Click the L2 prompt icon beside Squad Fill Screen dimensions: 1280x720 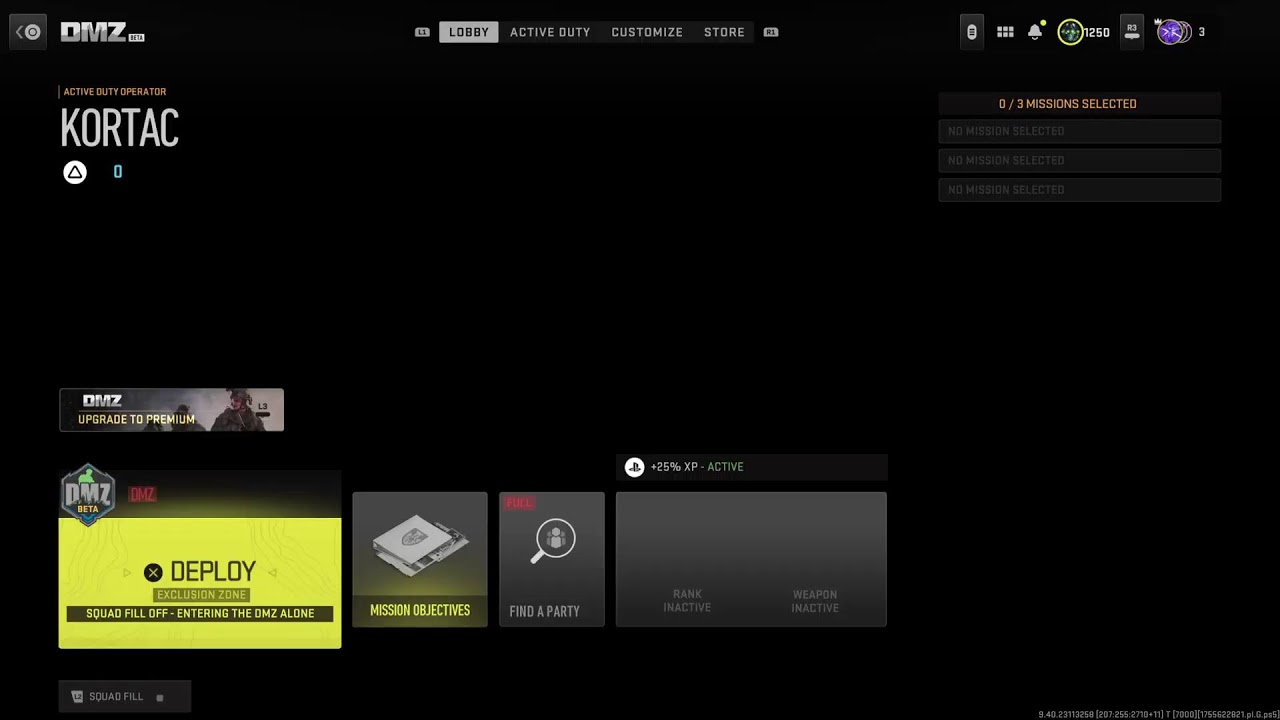tap(77, 696)
